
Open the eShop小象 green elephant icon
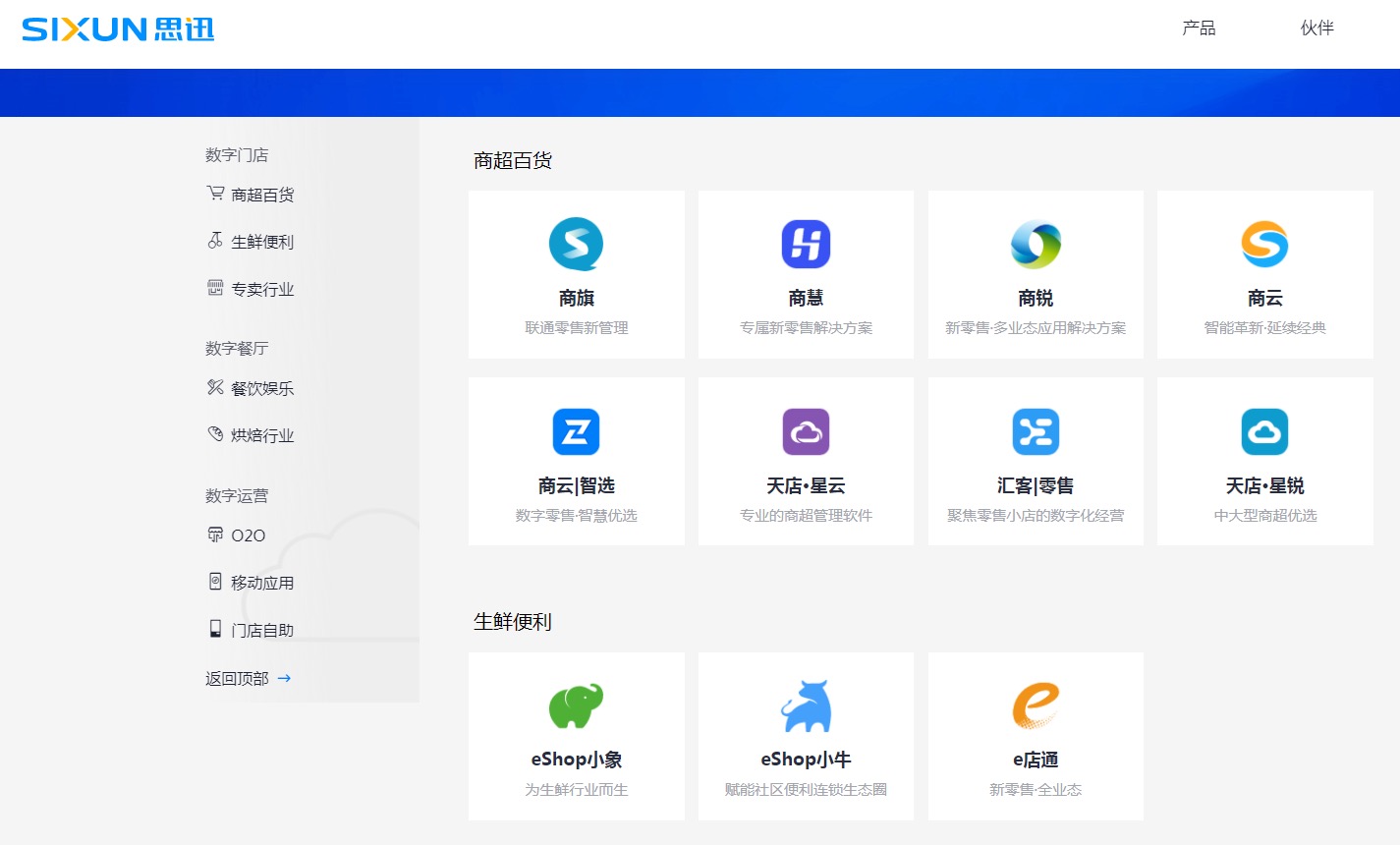[x=577, y=705]
